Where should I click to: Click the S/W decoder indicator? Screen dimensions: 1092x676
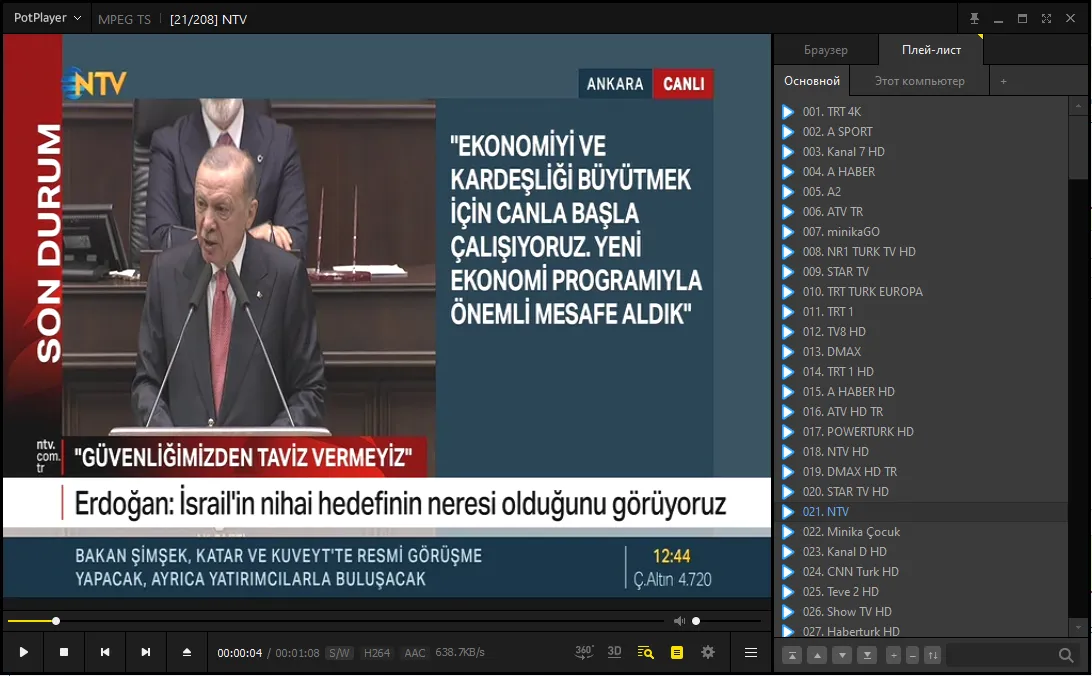[339, 653]
